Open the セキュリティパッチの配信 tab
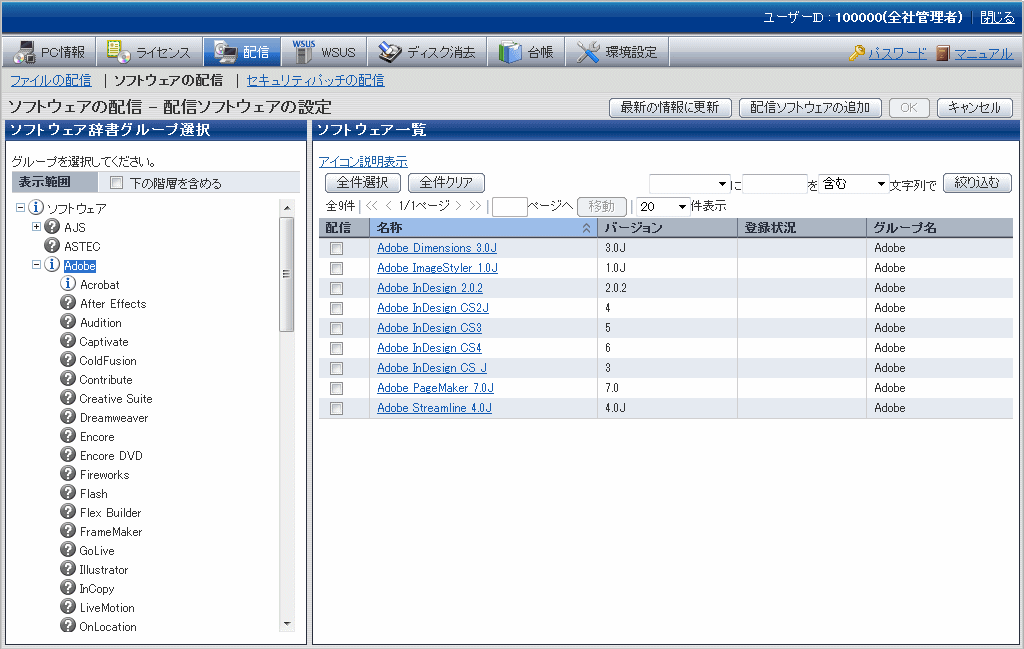This screenshot has height=649, width=1024. pos(315,80)
